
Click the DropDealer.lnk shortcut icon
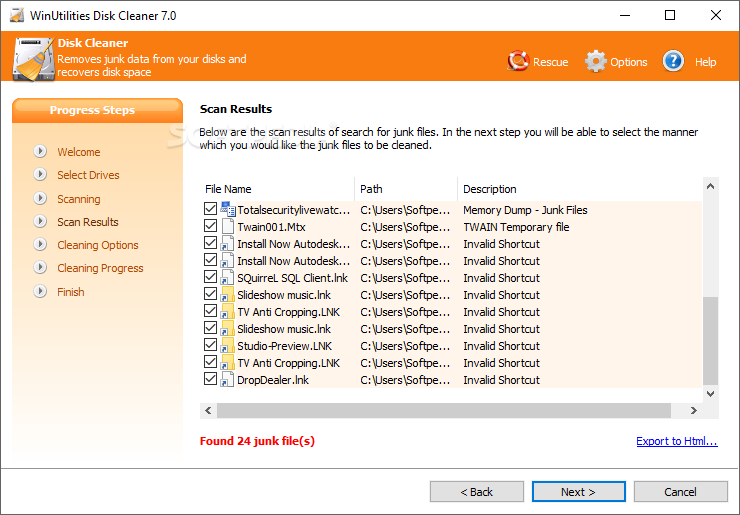[227, 380]
